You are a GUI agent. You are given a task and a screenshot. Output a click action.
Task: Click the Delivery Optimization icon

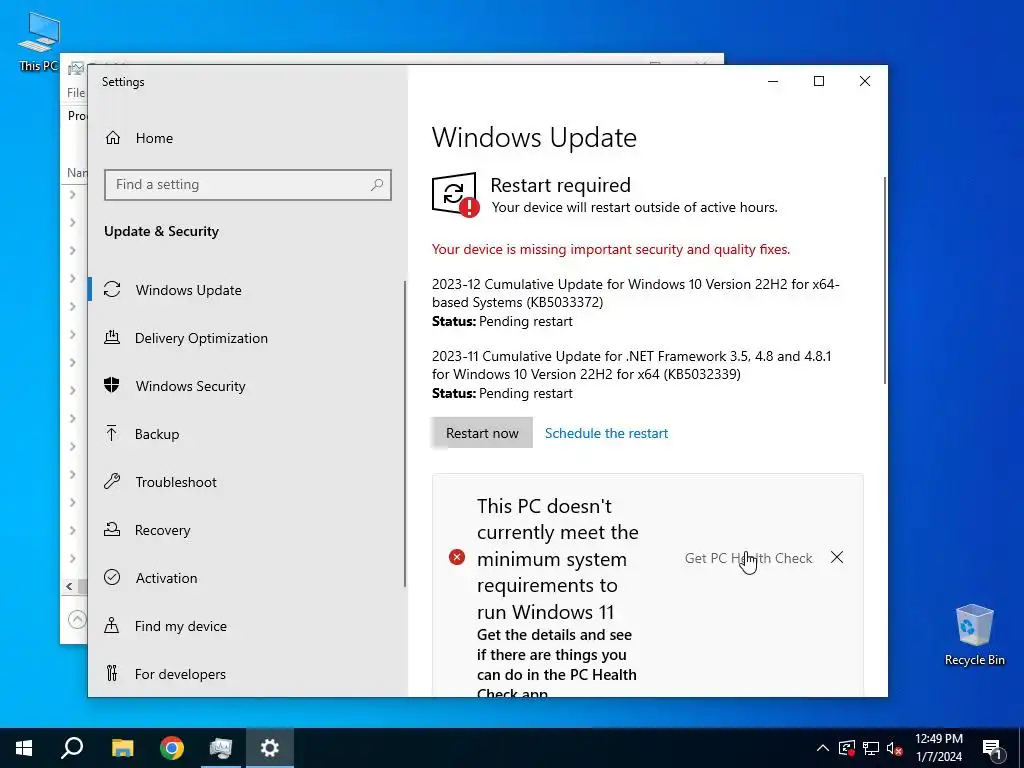(112, 337)
